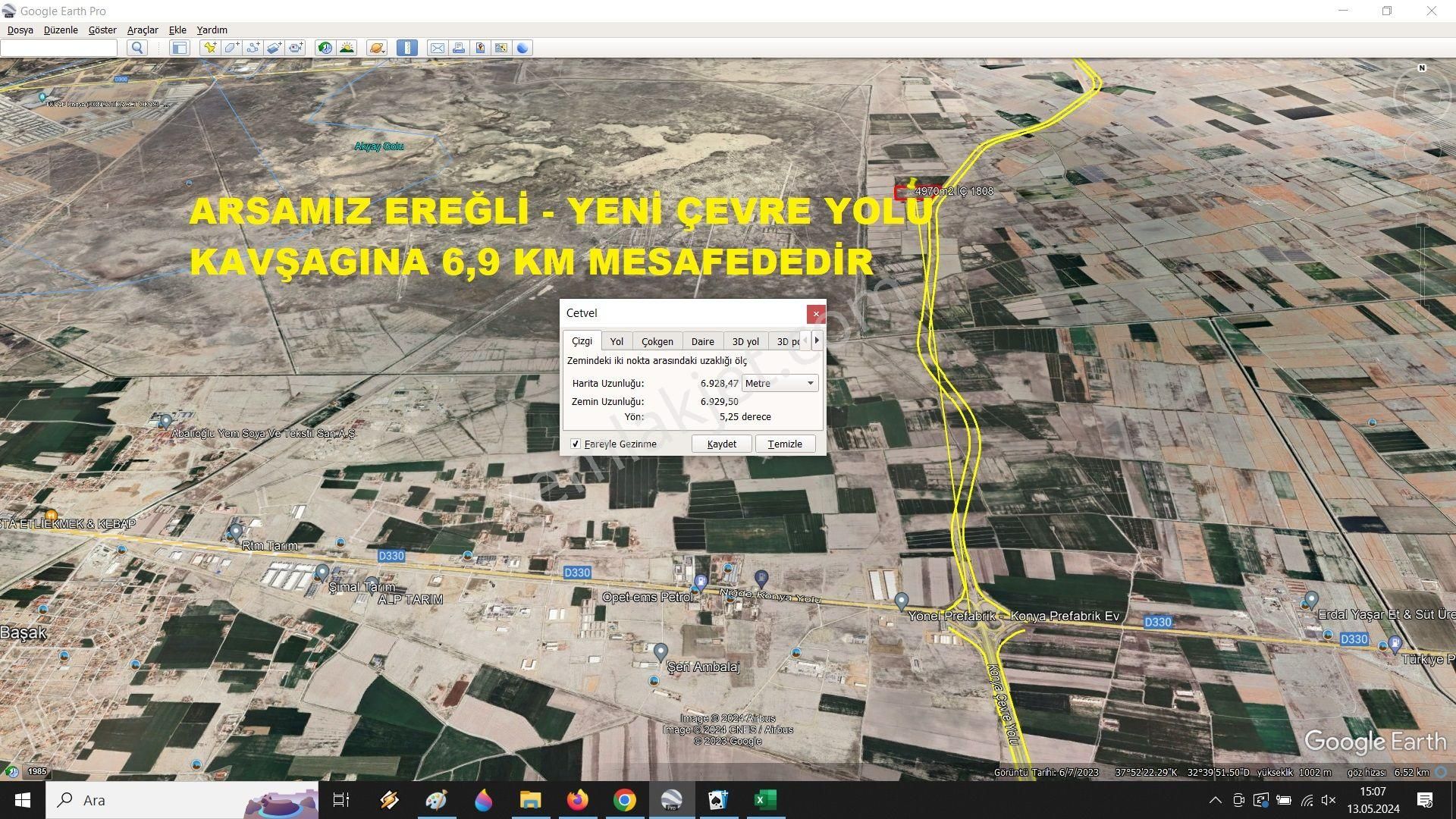Screen dimensions: 1456x819
Task: Open the Solitaire cards app in taskbar
Action: pos(717,800)
